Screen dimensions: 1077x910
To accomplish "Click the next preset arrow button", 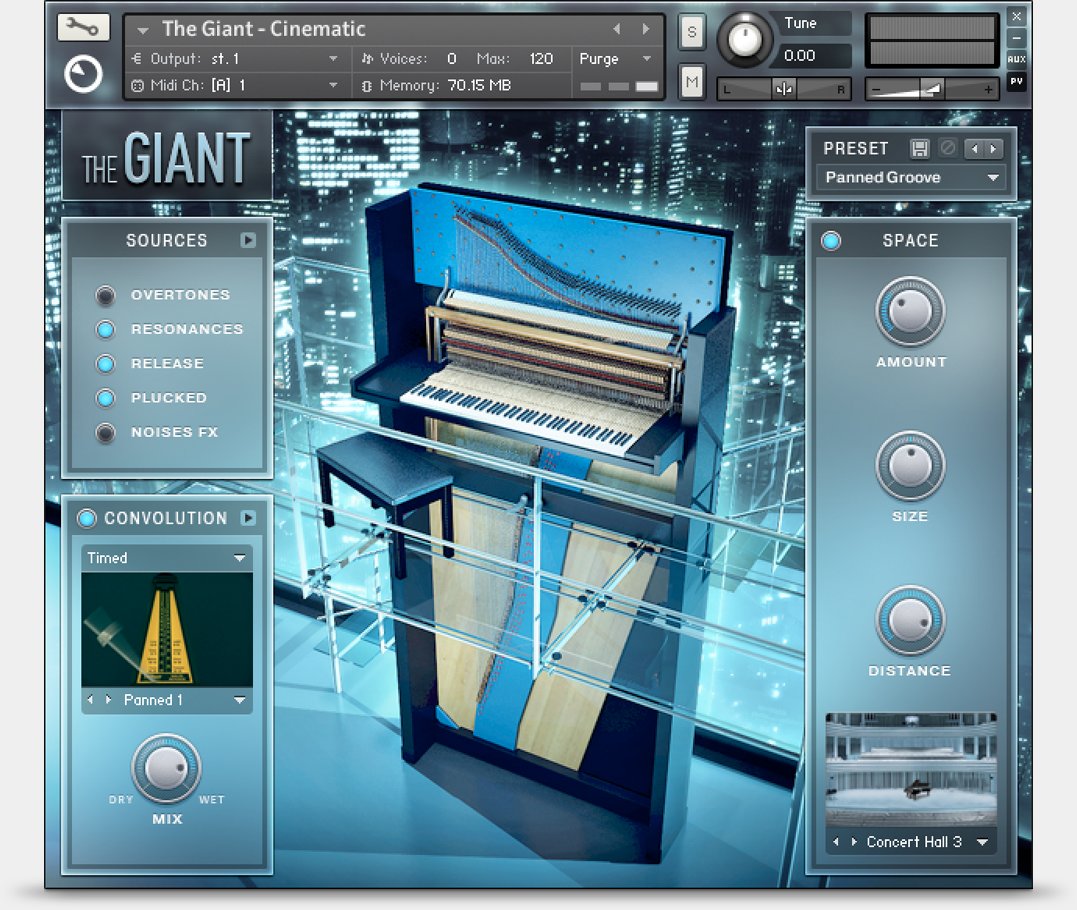I will [x=992, y=149].
